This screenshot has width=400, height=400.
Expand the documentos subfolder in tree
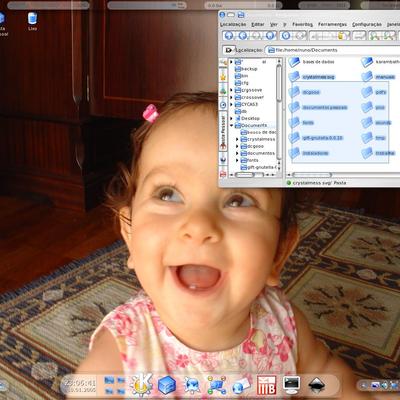click(x=237, y=153)
